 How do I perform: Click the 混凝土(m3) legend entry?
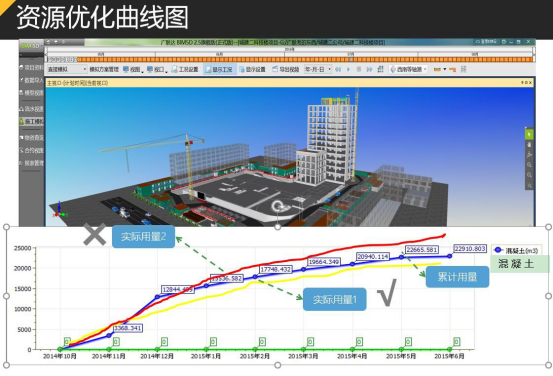click(x=516, y=250)
